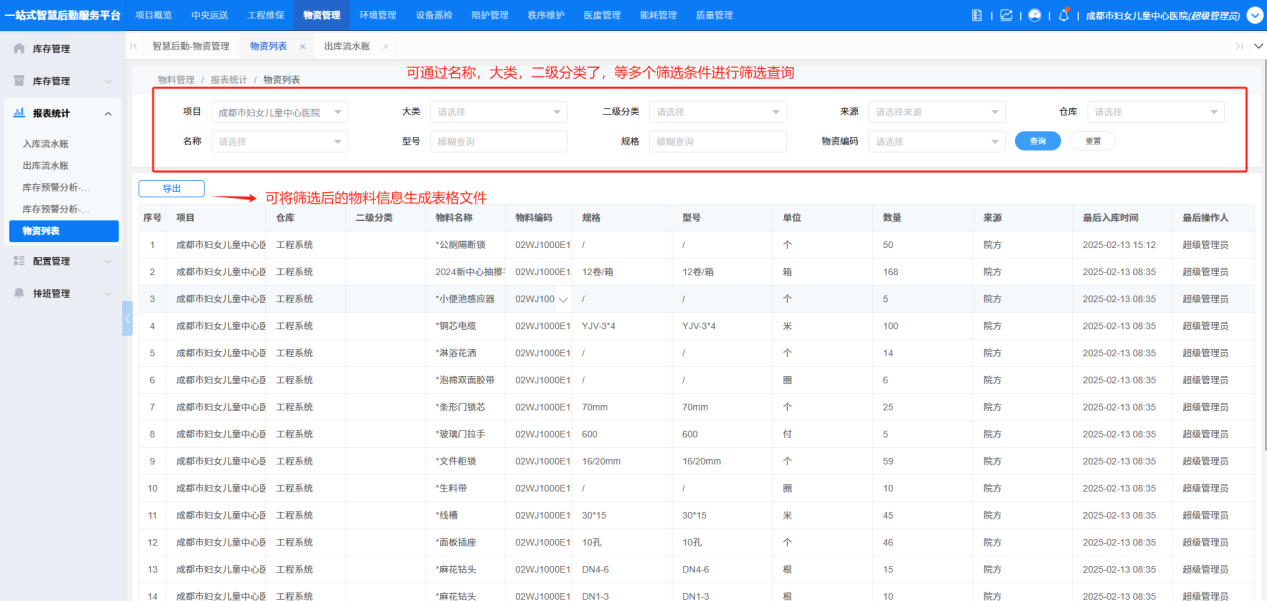
Task: Open 项目概览 in the top navigation
Action: 153,15
